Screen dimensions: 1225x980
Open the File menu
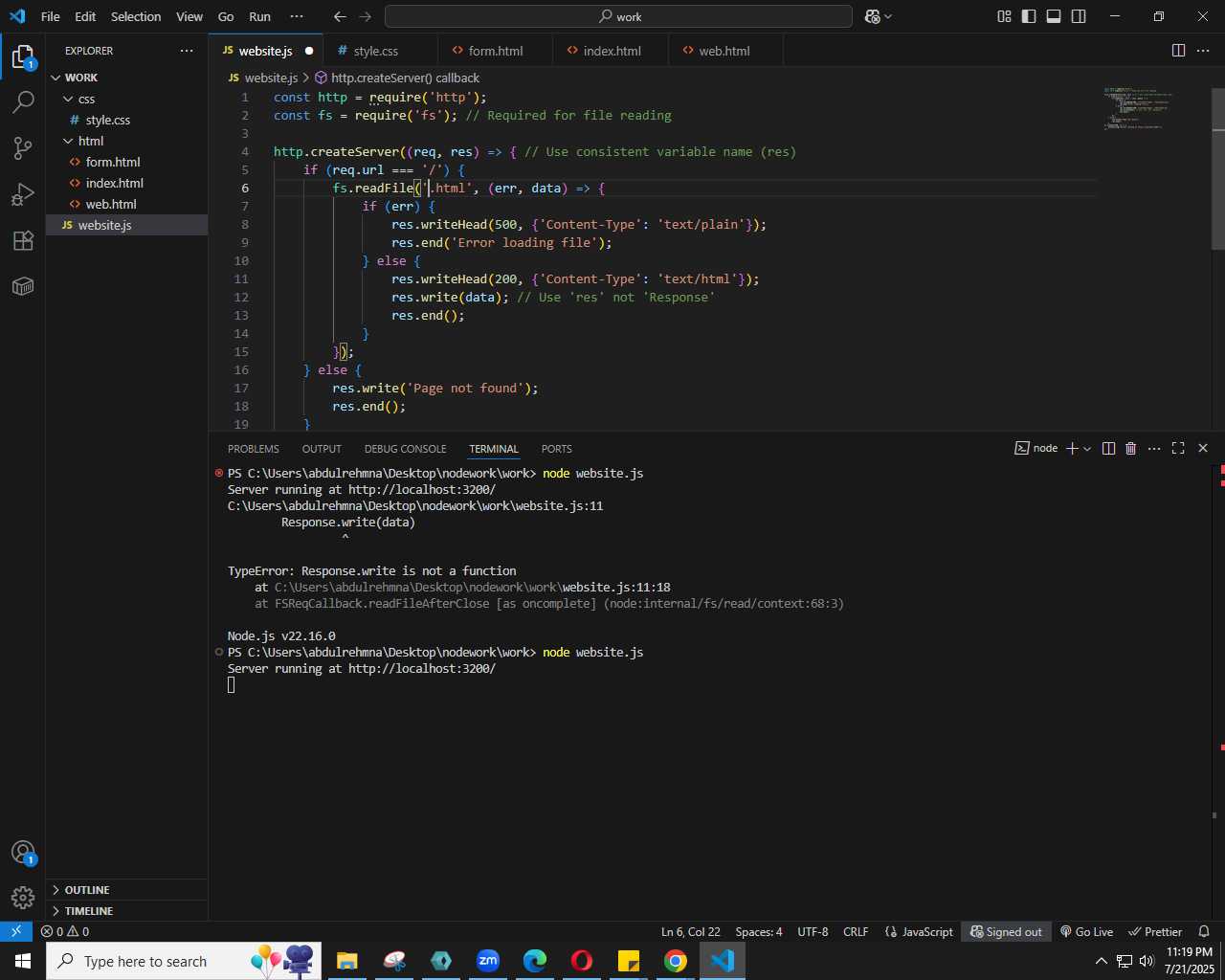pos(51,16)
